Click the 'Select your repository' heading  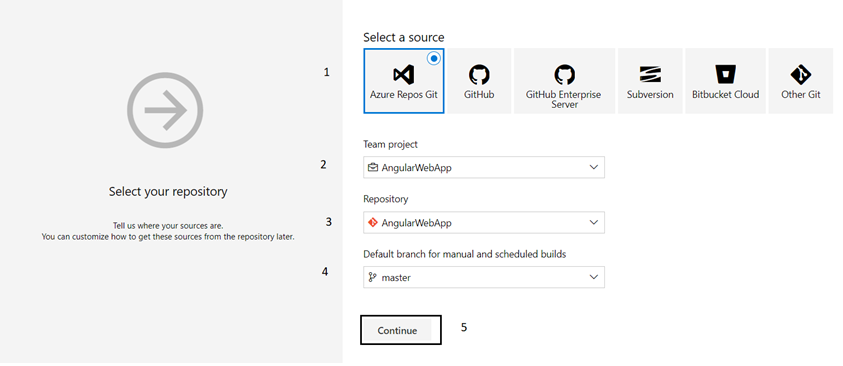click(x=168, y=191)
